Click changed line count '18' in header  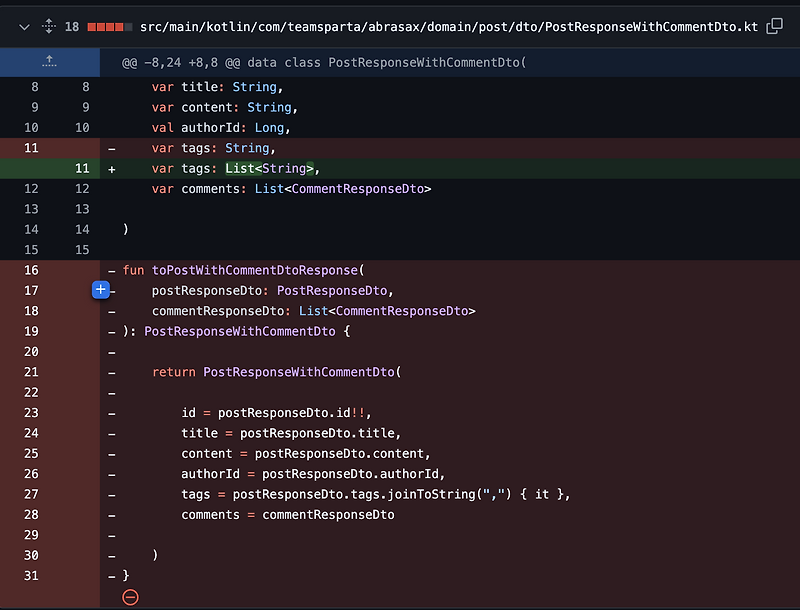tap(72, 27)
